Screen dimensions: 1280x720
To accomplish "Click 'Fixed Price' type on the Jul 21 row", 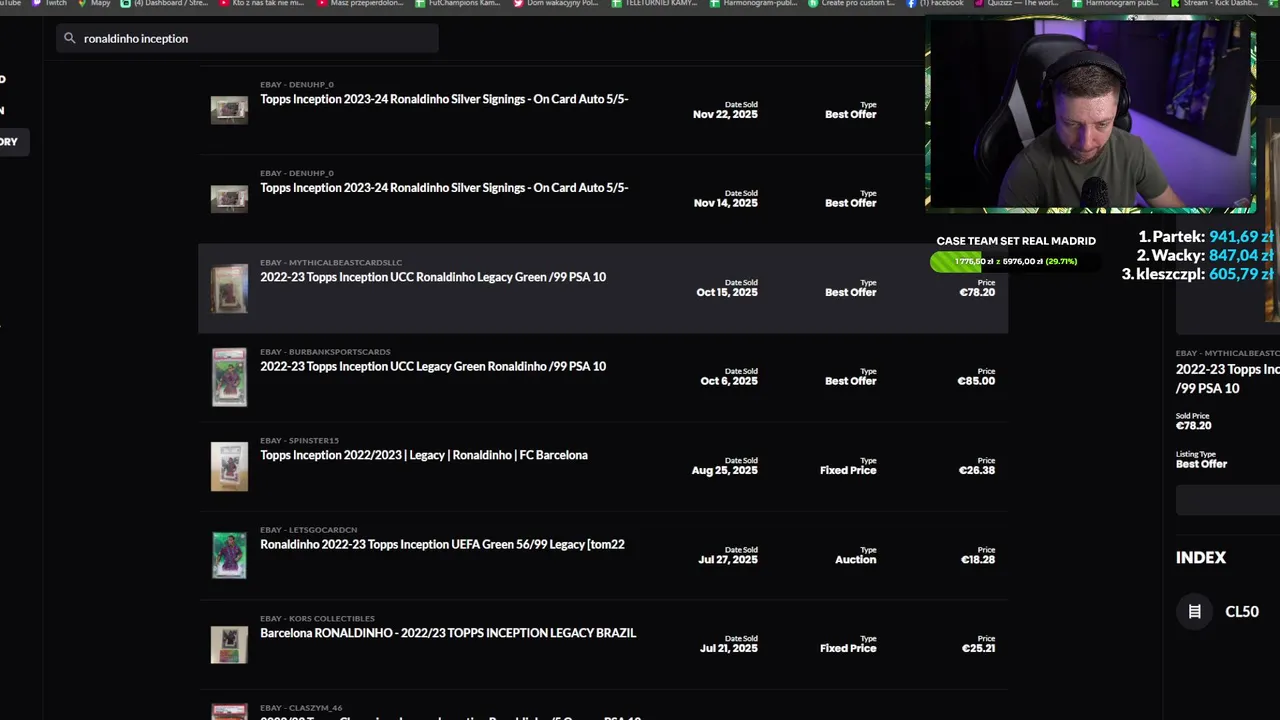I will pyautogui.click(x=848, y=648).
